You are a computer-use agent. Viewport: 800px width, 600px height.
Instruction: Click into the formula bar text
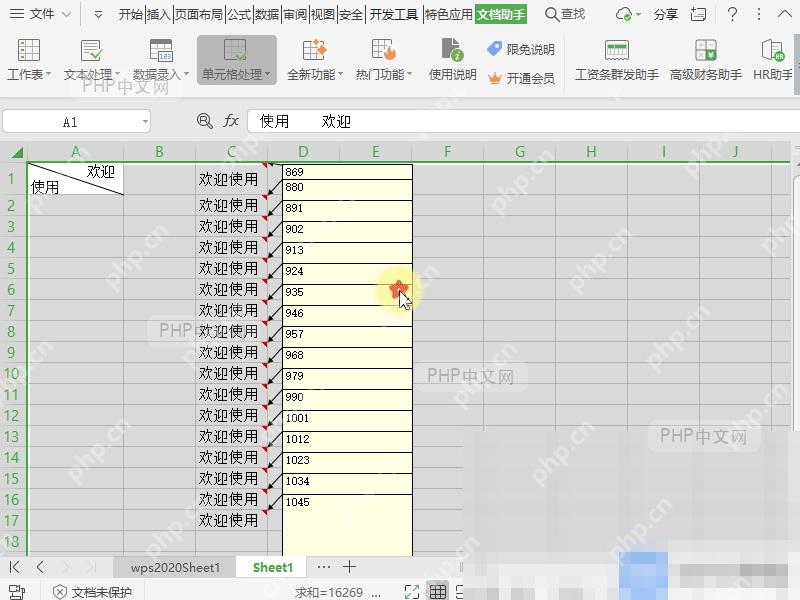523,121
